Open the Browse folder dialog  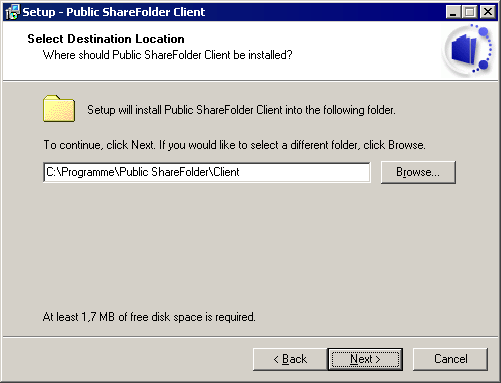418,172
